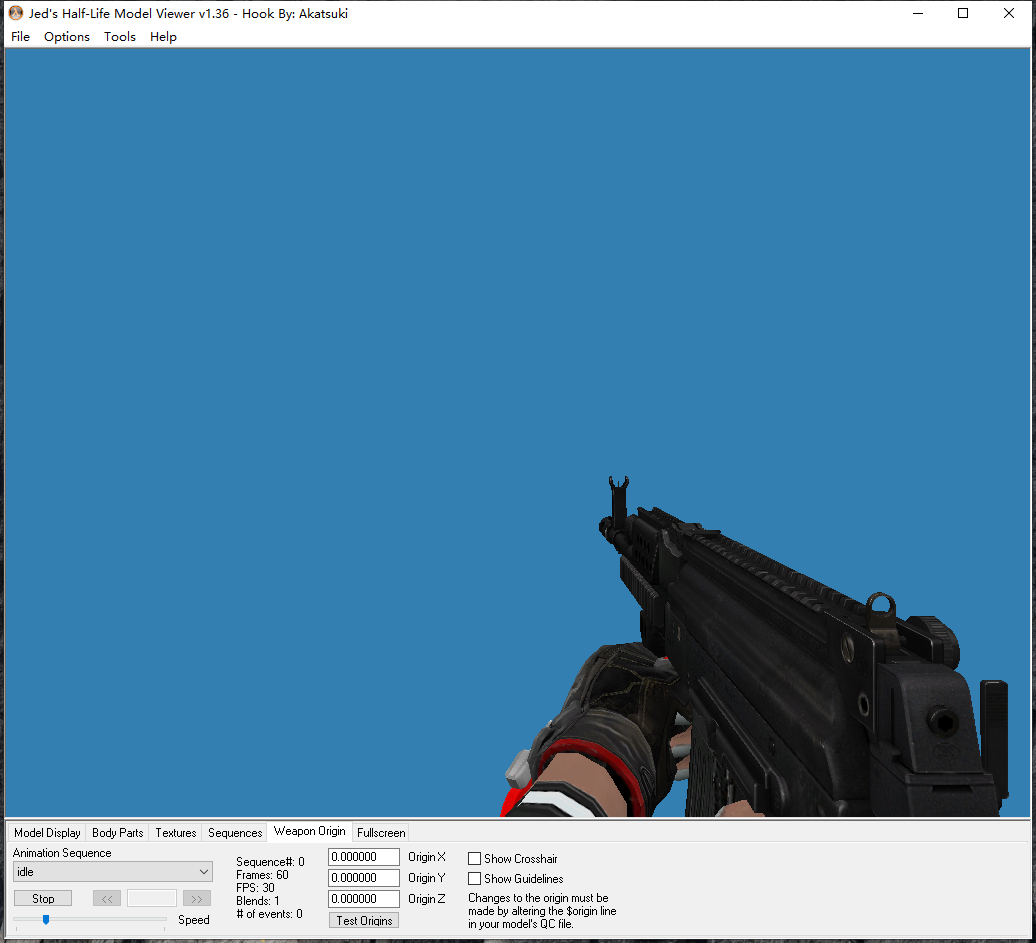Click the Test Origins button

click(364, 921)
